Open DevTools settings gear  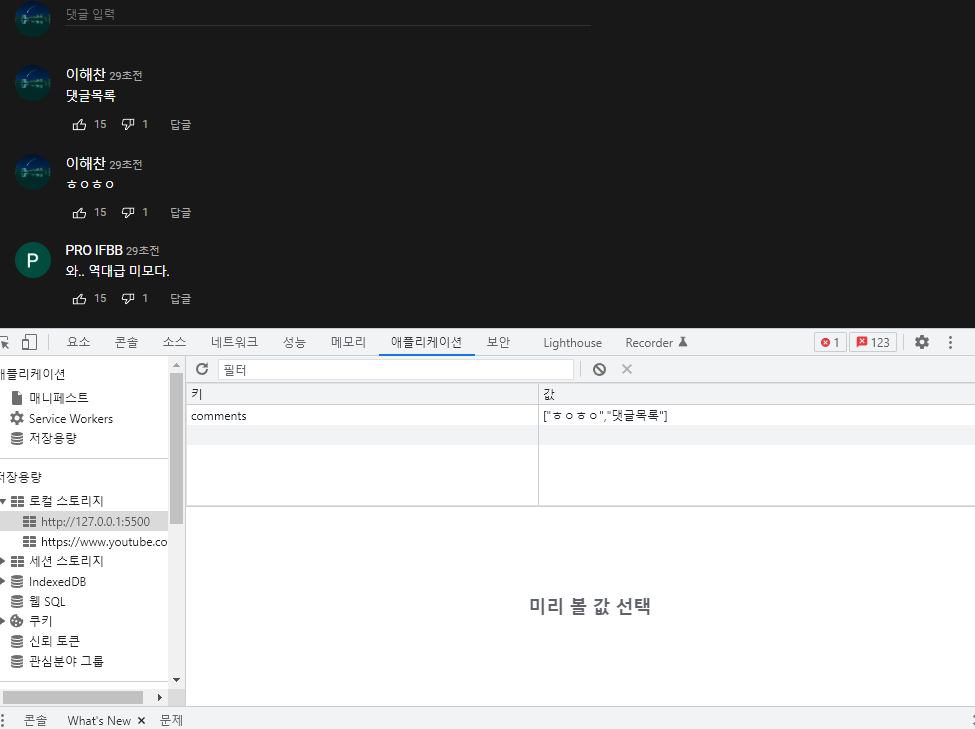coord(922,342)
